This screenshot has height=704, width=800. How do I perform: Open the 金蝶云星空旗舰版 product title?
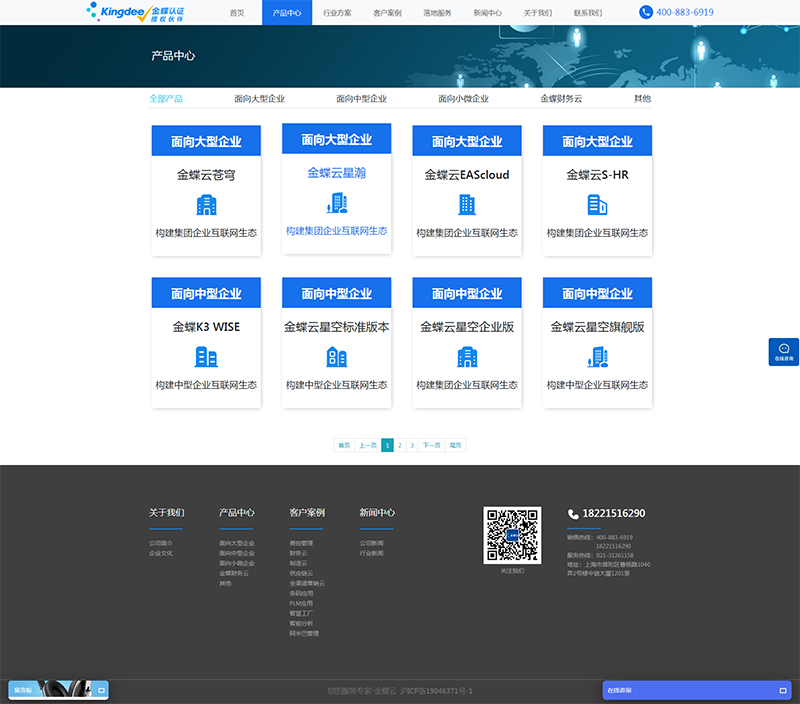[597, 327]
